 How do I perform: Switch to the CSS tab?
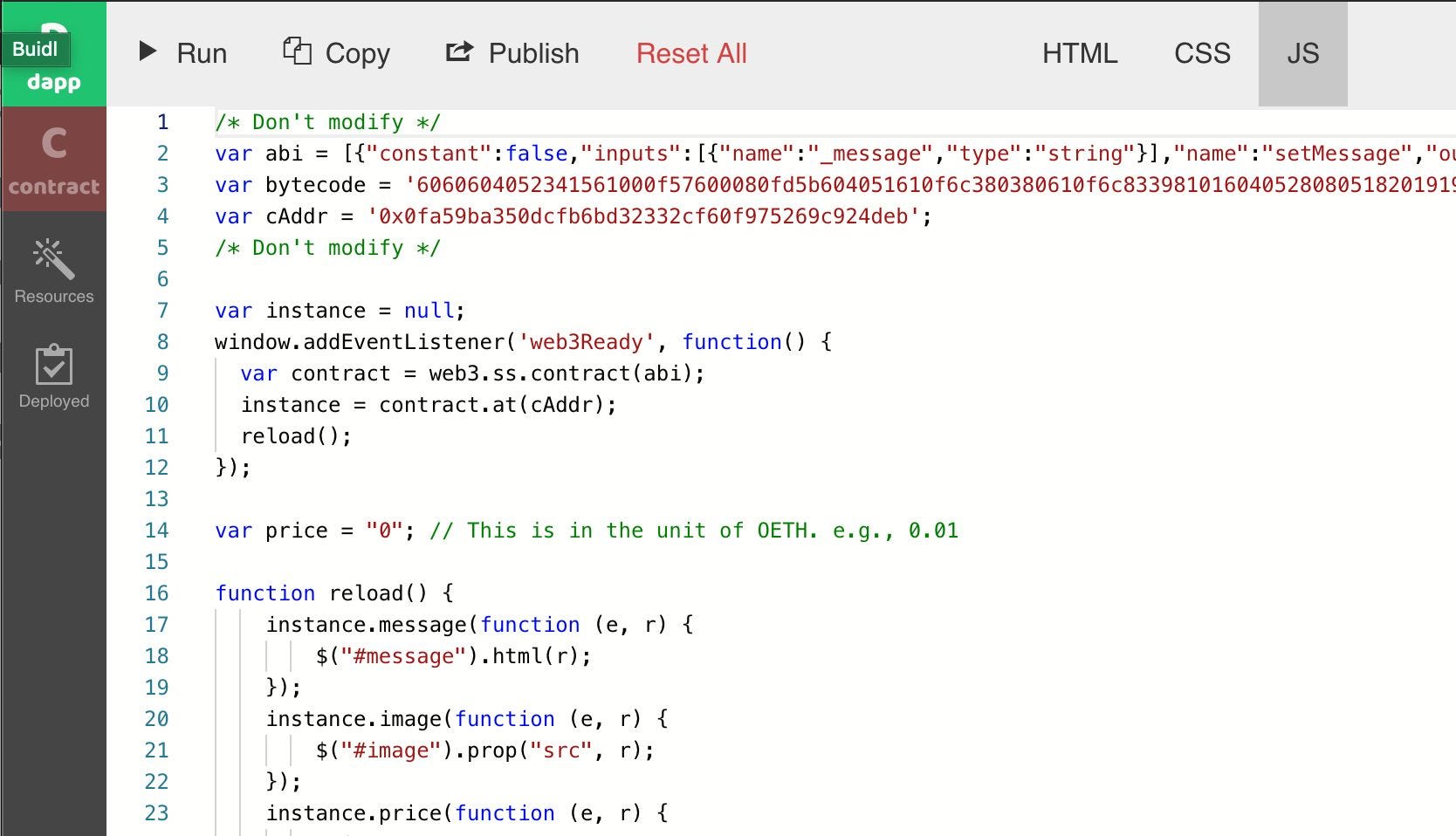[1202, 53]
